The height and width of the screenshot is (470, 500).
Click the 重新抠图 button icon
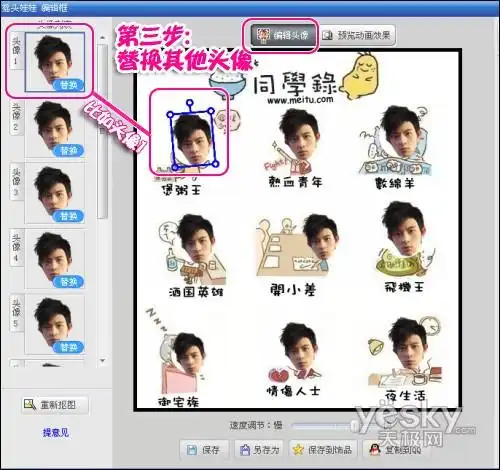click(30, 405)
